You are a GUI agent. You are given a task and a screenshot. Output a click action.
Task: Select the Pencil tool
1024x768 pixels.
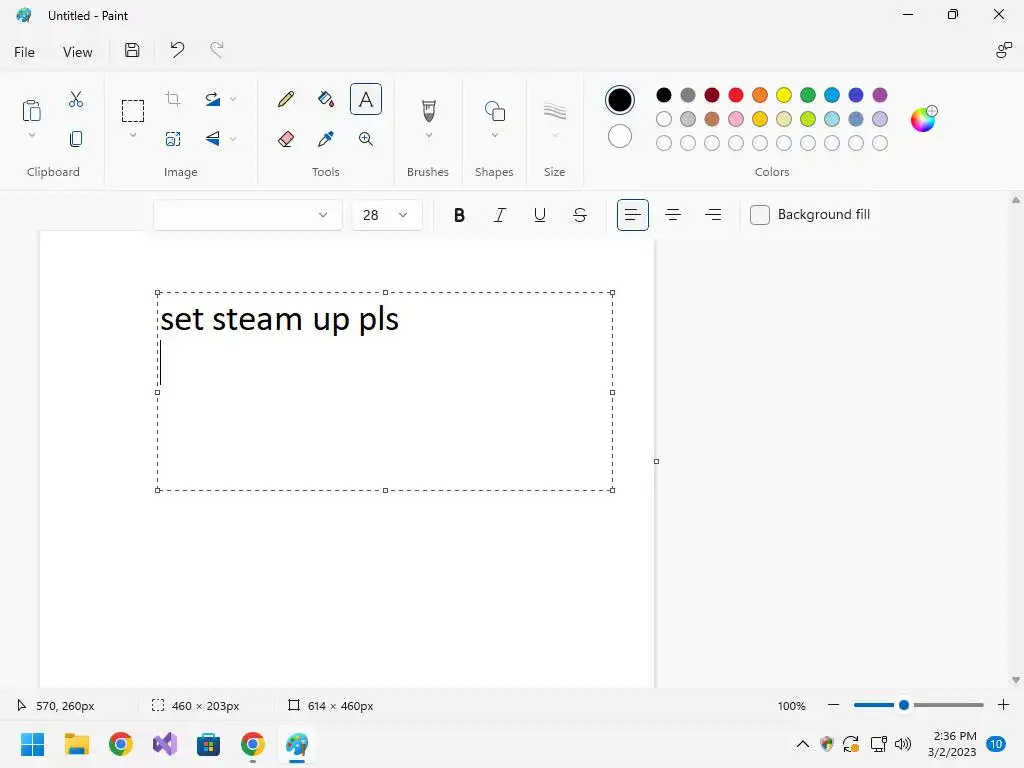click(285, 99)
